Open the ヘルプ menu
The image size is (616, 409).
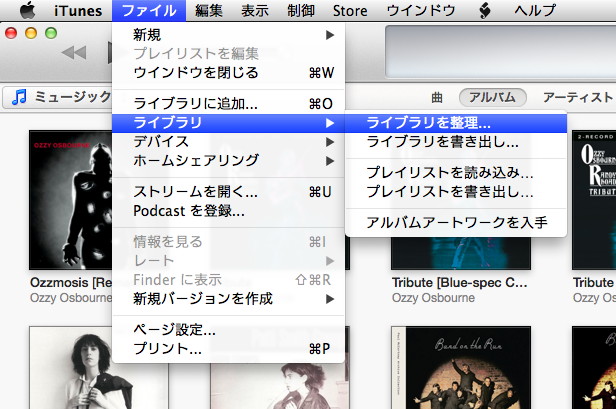[535, 11]
